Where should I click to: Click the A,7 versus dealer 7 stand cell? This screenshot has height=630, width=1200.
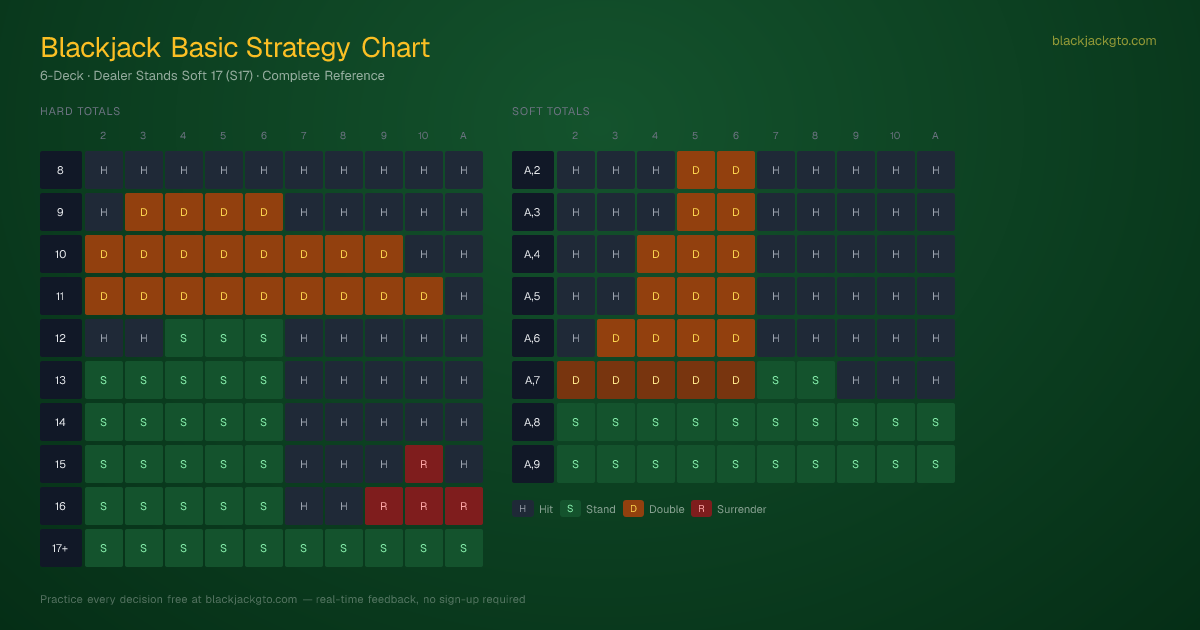(x=776, y=380)
